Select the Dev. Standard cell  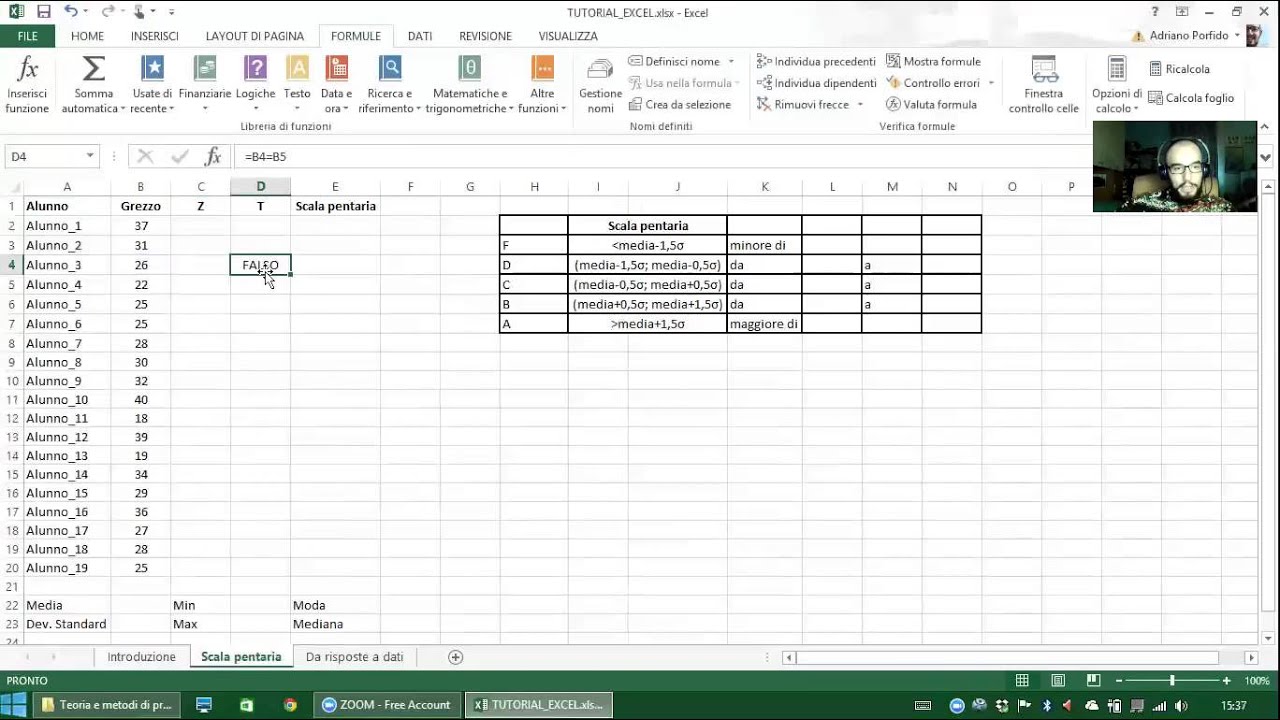click(67, 624)
